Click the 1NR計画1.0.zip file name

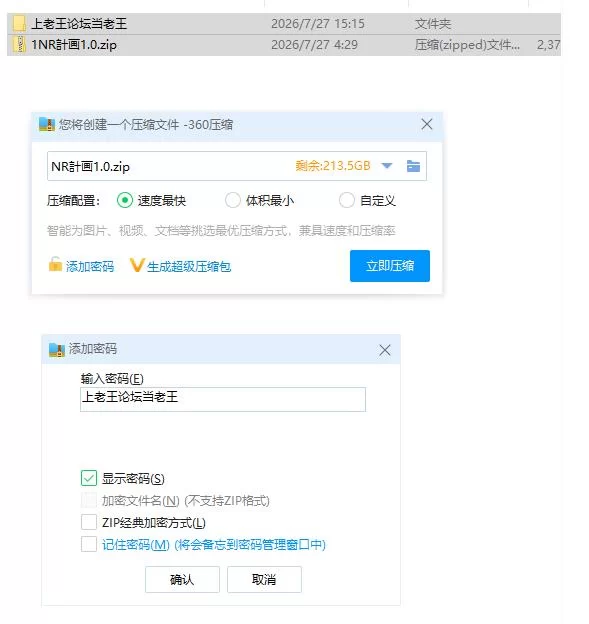coord(74,45)
